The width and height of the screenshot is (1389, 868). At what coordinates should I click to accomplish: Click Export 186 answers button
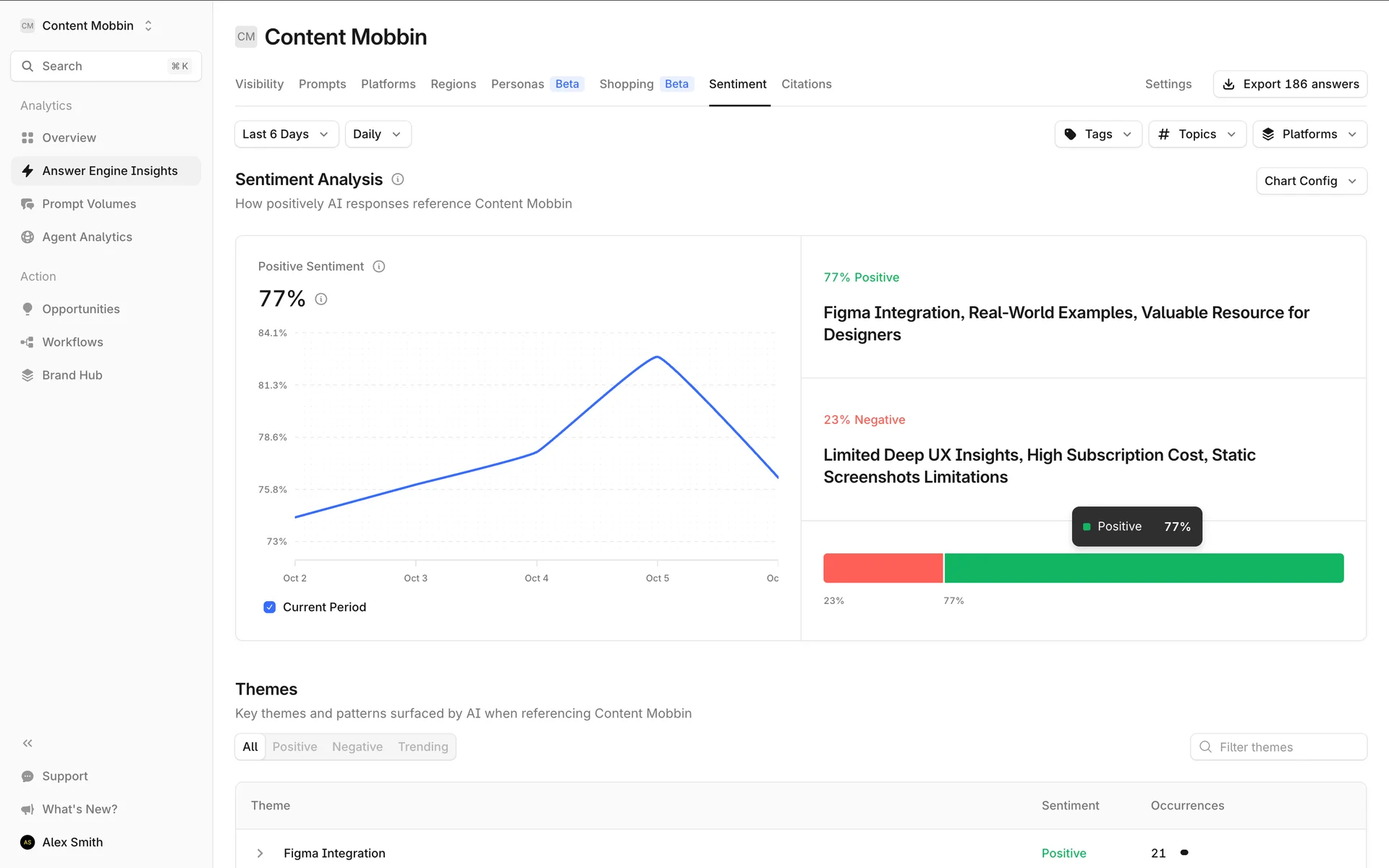click(1290, 84)
